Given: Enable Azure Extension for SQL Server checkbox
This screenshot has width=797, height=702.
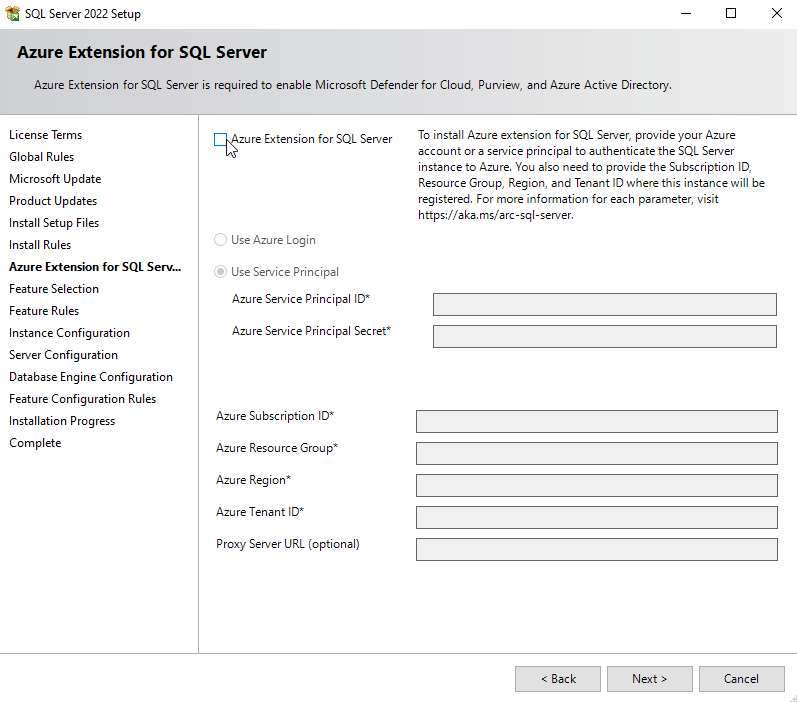Looking at the screenshot, I should tap(220, 139).
